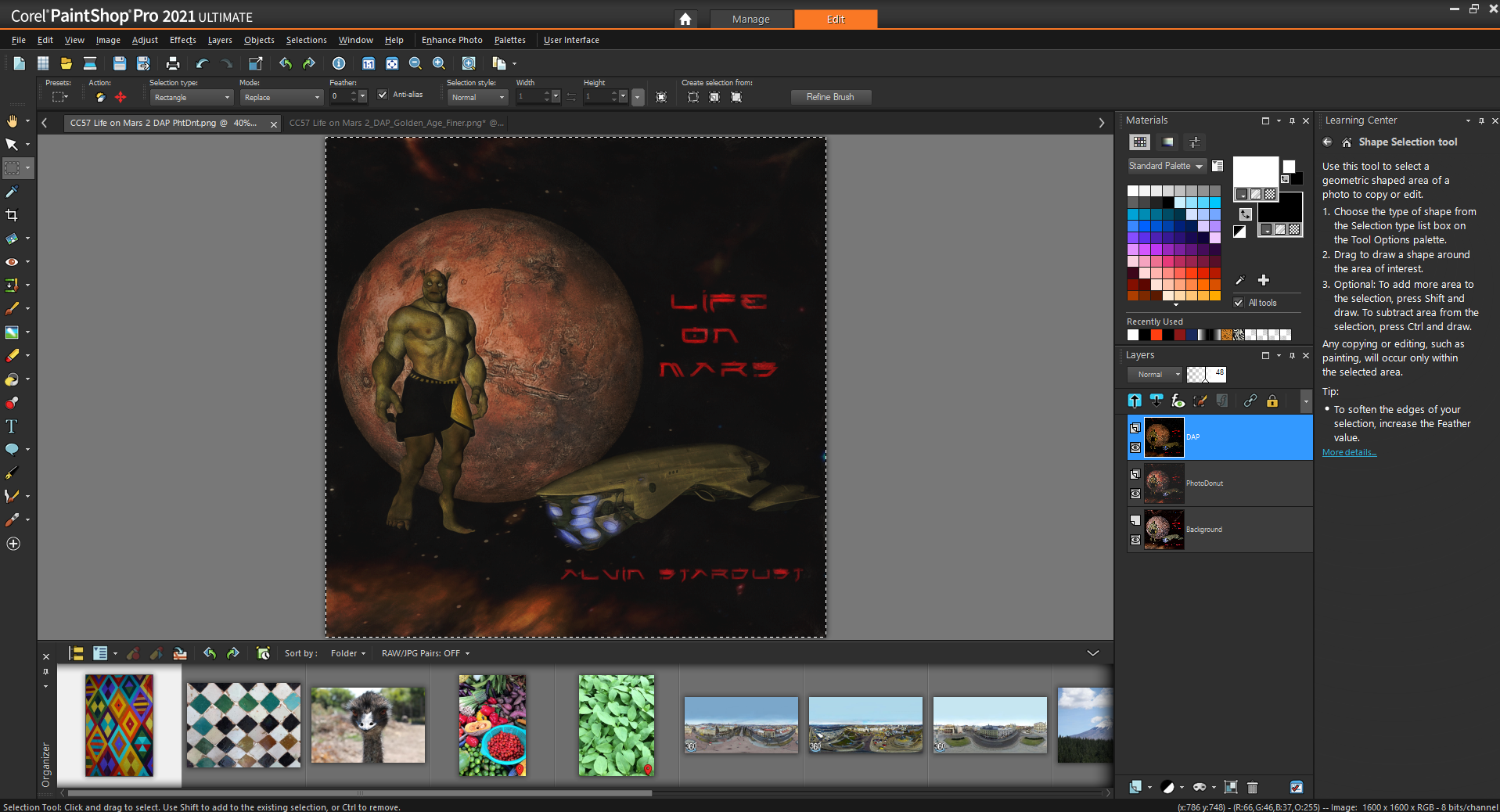Click the lock transparency padlock icon
Viewport: 1500px width, 812px height.
pyautogui.click(x=1272, y=401)
